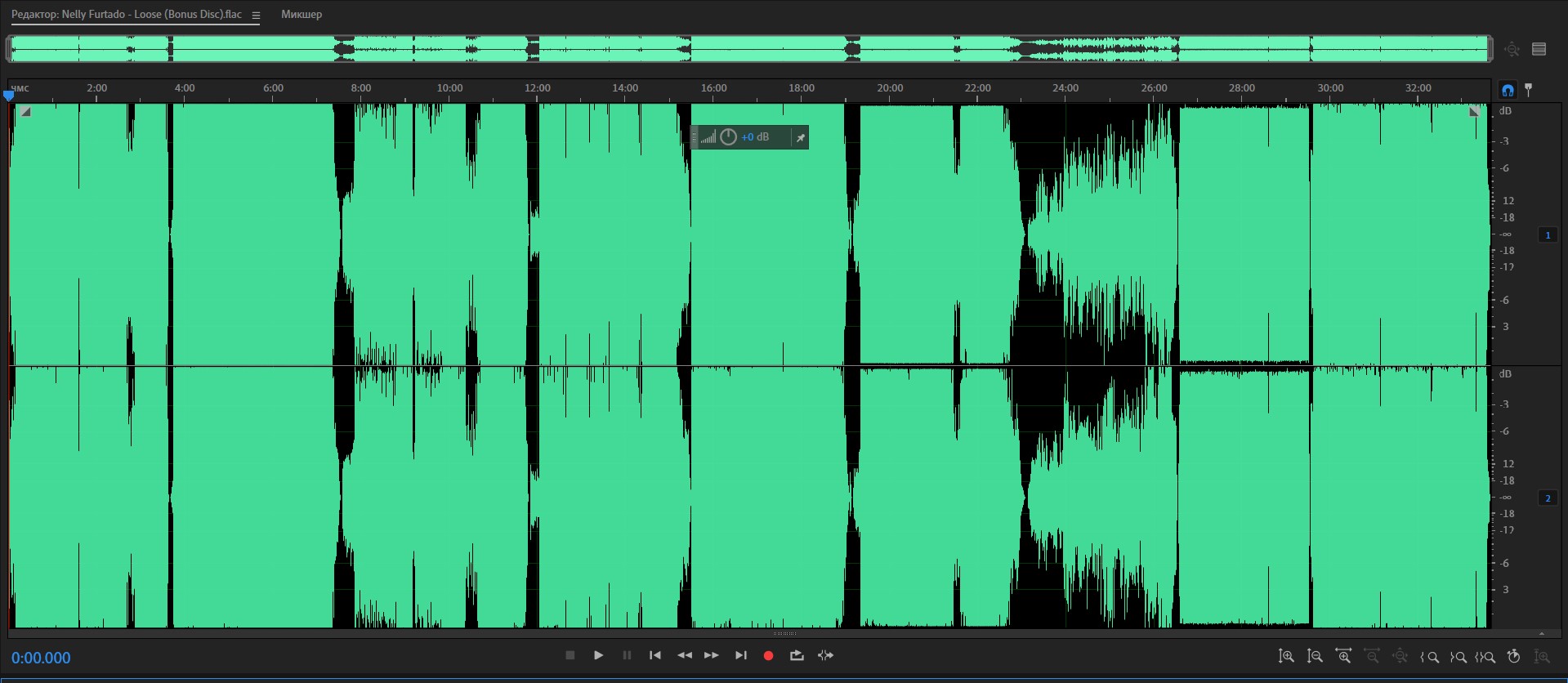Open the Editor panel menu icon
The height and width of the screenshot is (683, 1568).
click(256, 15)
